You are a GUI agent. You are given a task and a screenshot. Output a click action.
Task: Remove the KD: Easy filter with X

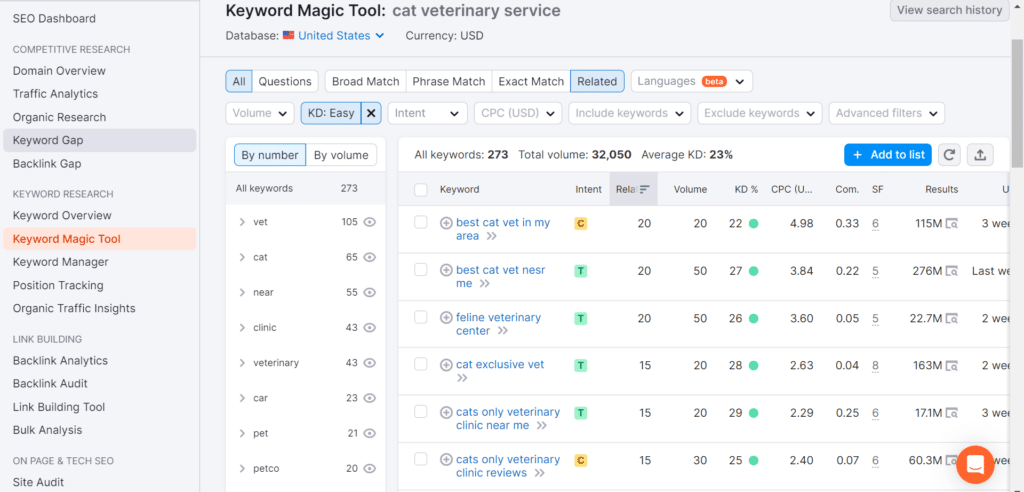[x=371, y=113]
